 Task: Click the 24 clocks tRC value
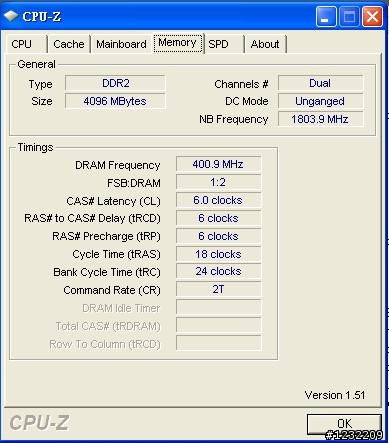(218, 271)
